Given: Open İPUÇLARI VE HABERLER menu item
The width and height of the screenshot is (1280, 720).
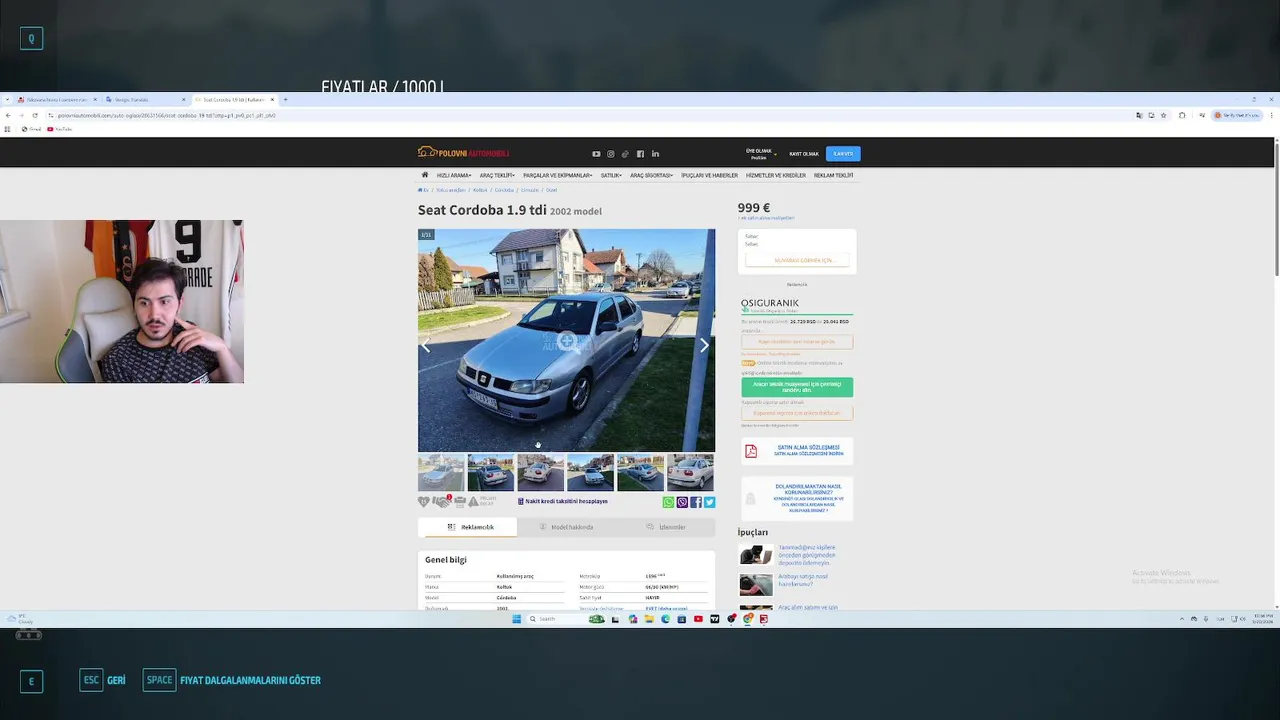Looking at the screenshot, I should (709, 175).
